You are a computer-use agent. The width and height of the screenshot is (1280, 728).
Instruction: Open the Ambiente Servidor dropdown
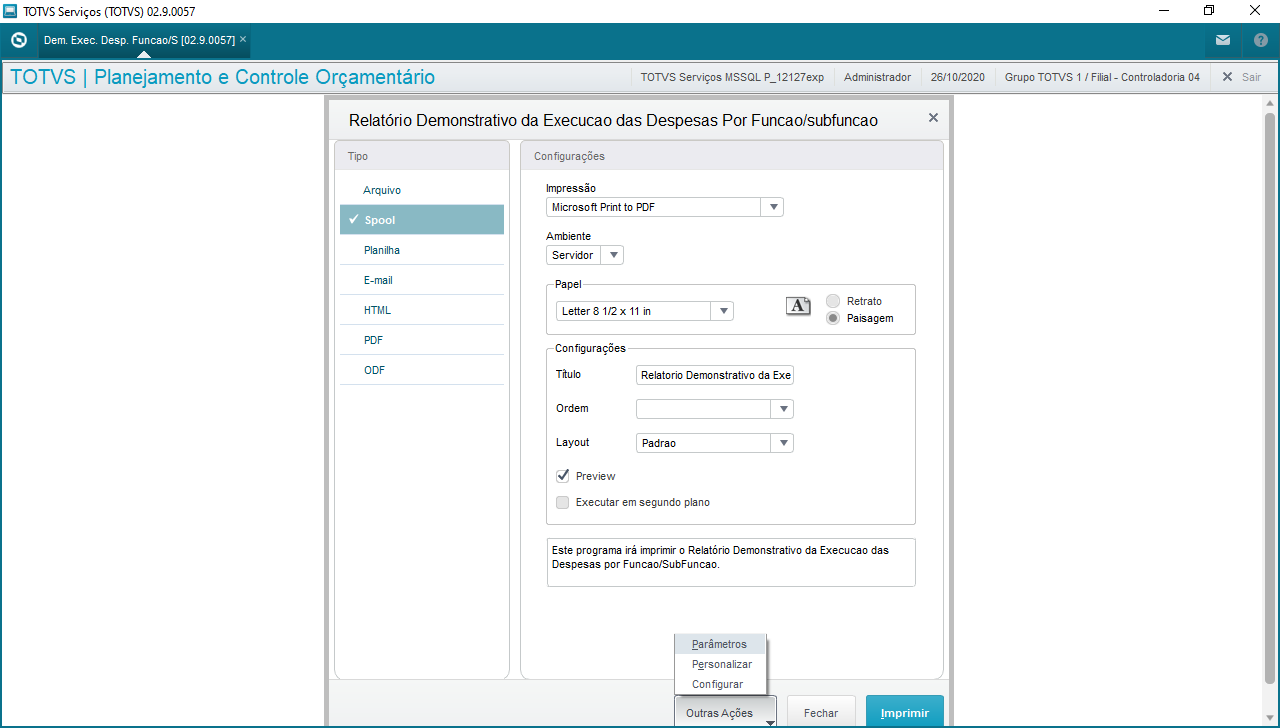click(x=612, y=255)
